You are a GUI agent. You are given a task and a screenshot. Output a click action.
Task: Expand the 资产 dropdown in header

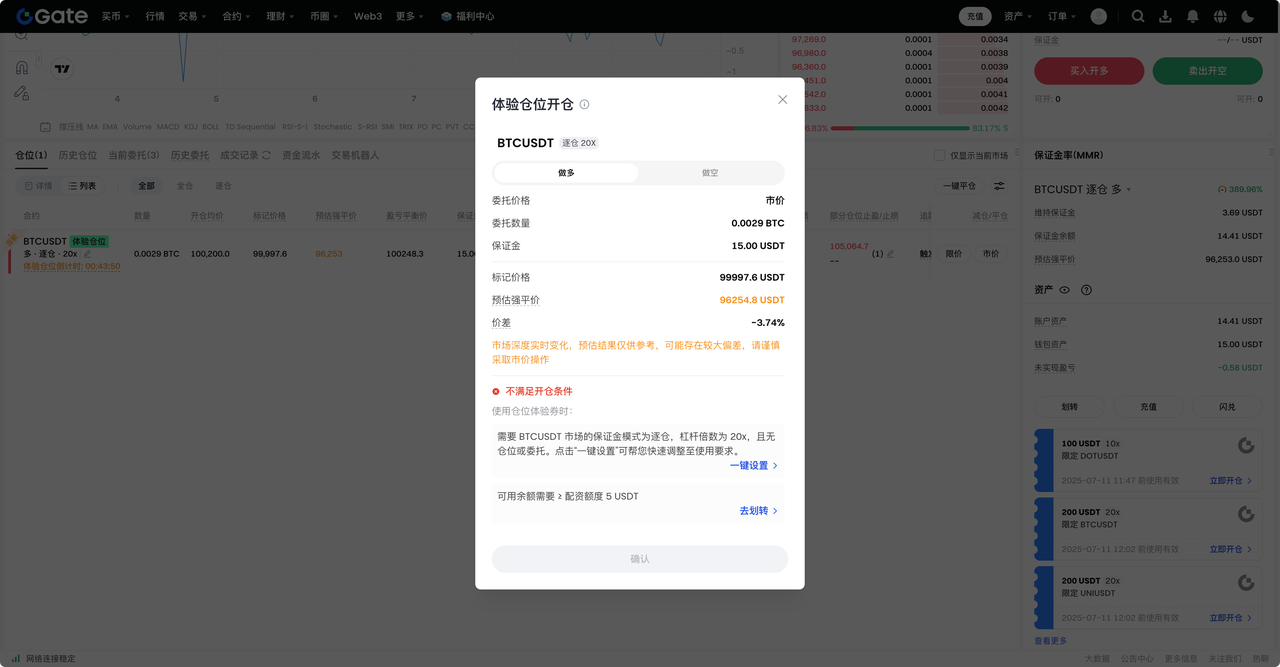pos(1018,16)
